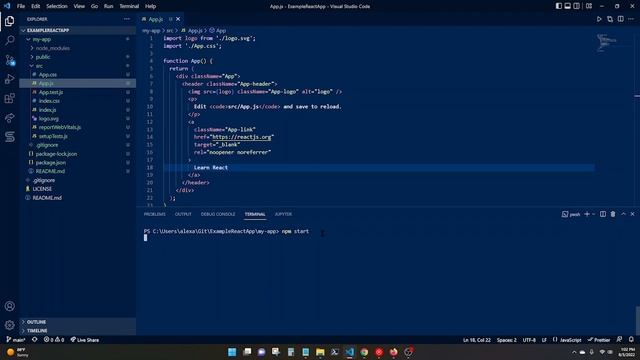Open launch profile dropdown next to plus
Screen dimensions: 640x360
[x=593, y=214]
